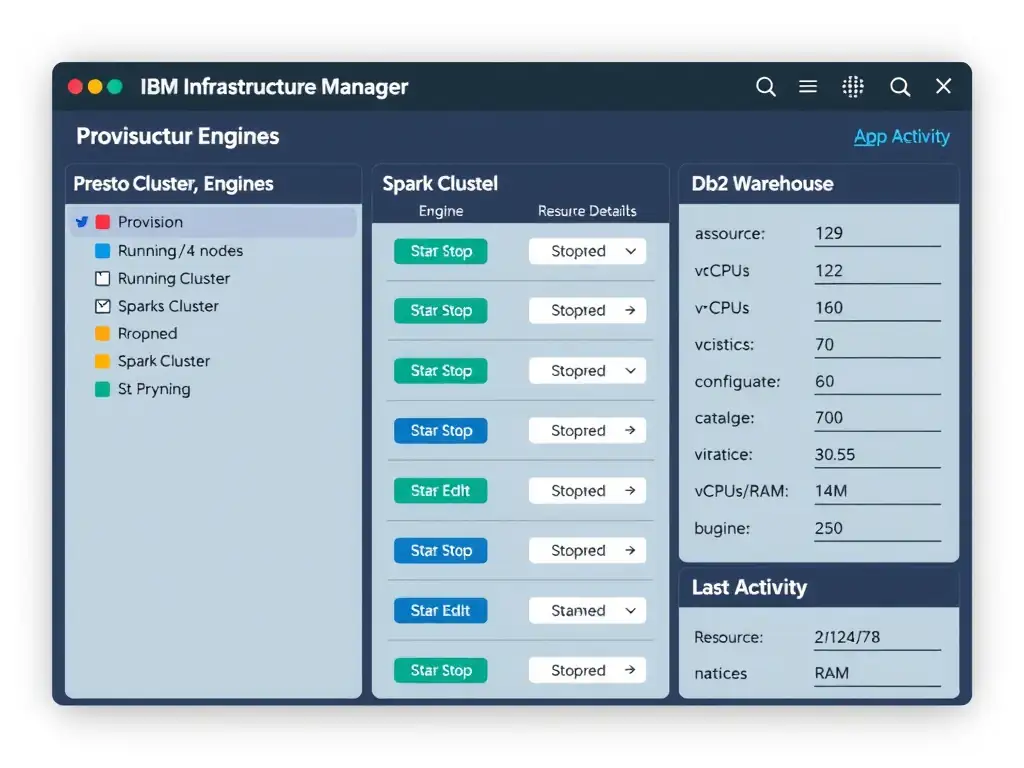
Task: Click the Engine column header
Action: point(441,211)
